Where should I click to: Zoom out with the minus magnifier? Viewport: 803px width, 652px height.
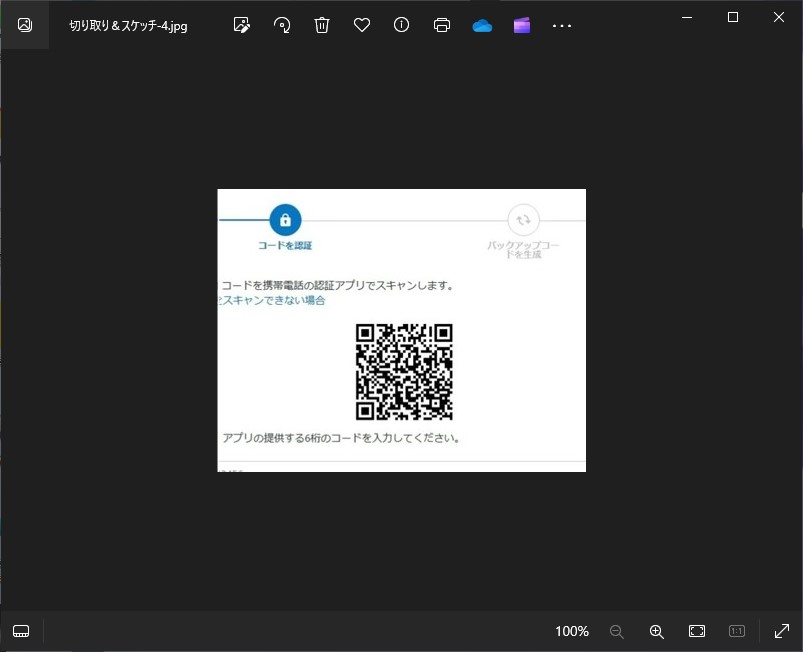[x=617, y=631]
